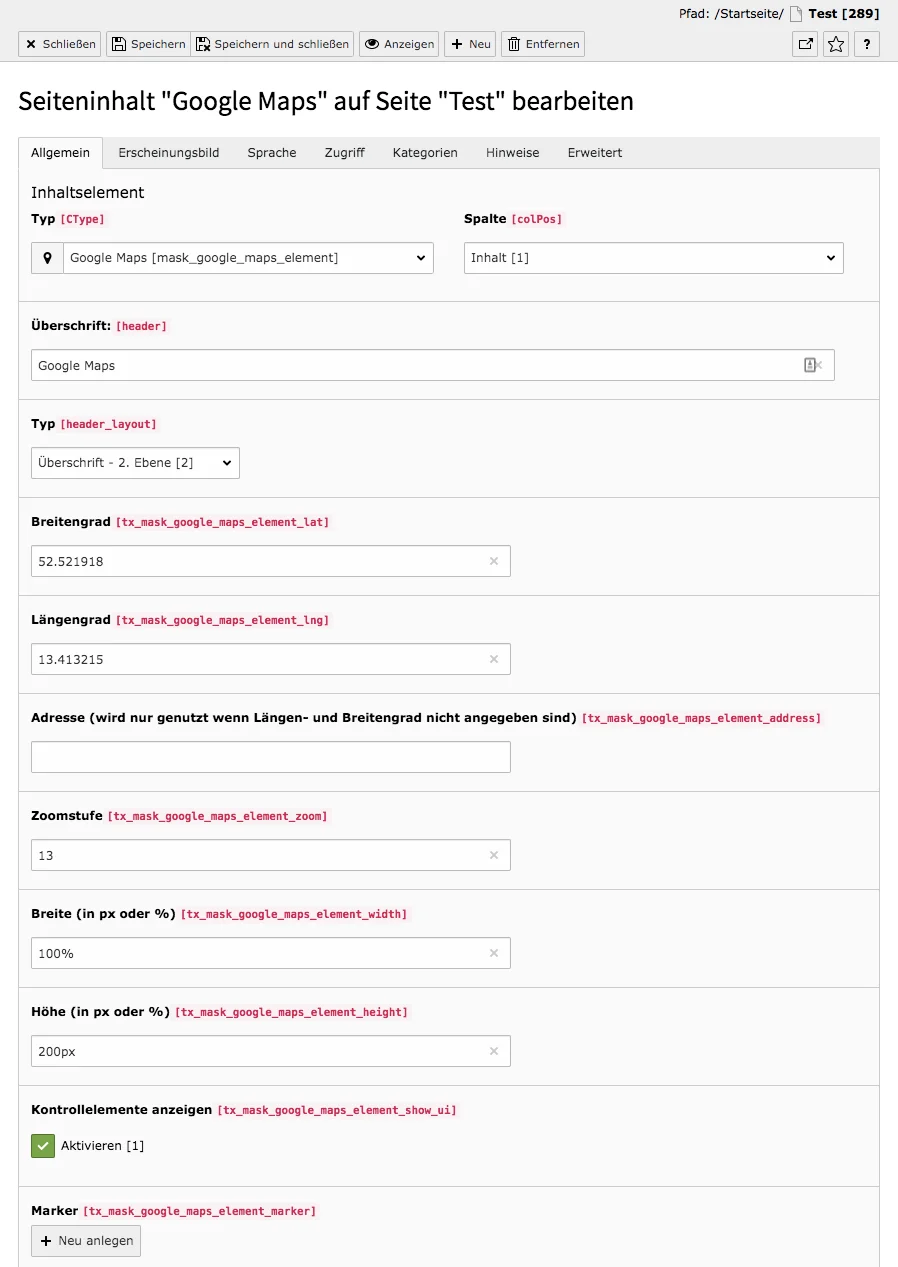The image size is (898, 1267).
Task: Open the record in a new window
Action: tap(804, 44)
